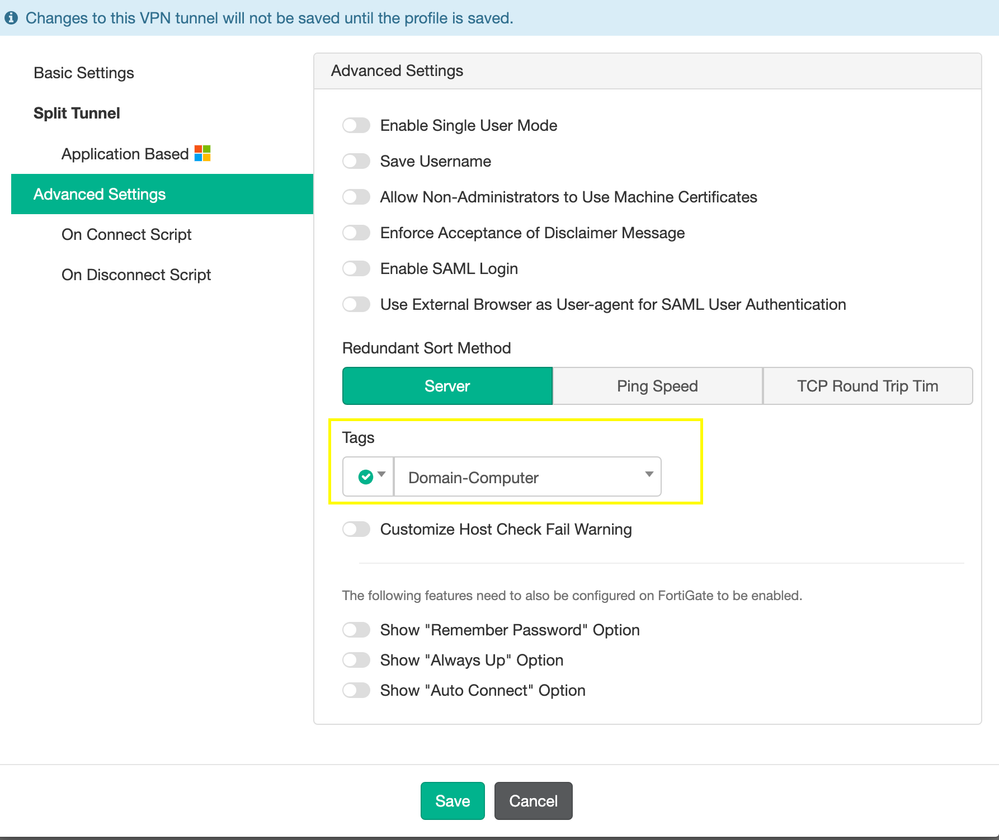Enable Customize Host Check Fail Warning

point(356,530)
